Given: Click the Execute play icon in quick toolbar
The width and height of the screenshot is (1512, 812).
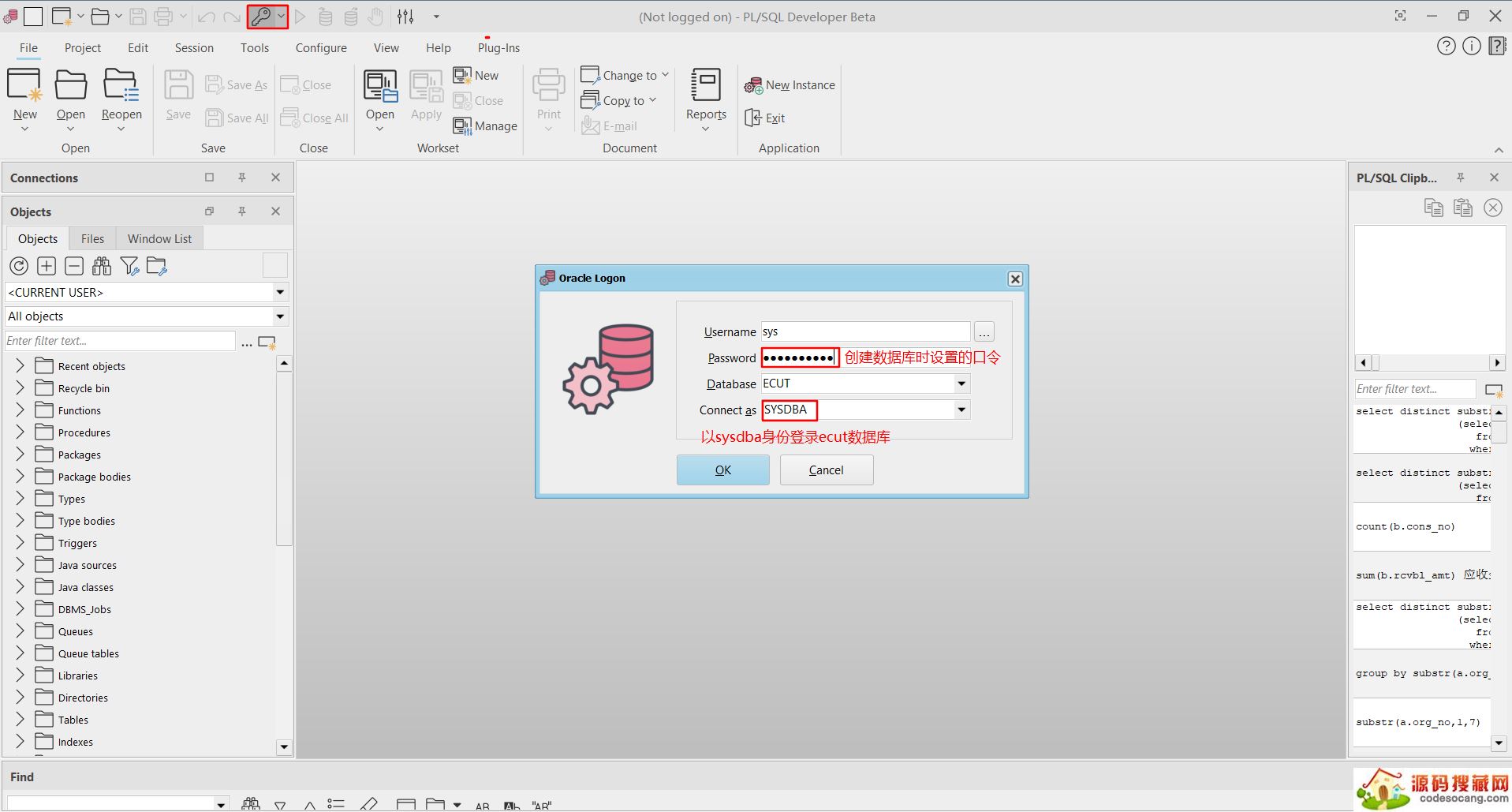Looking at the screenshot, I should (300, 16).
